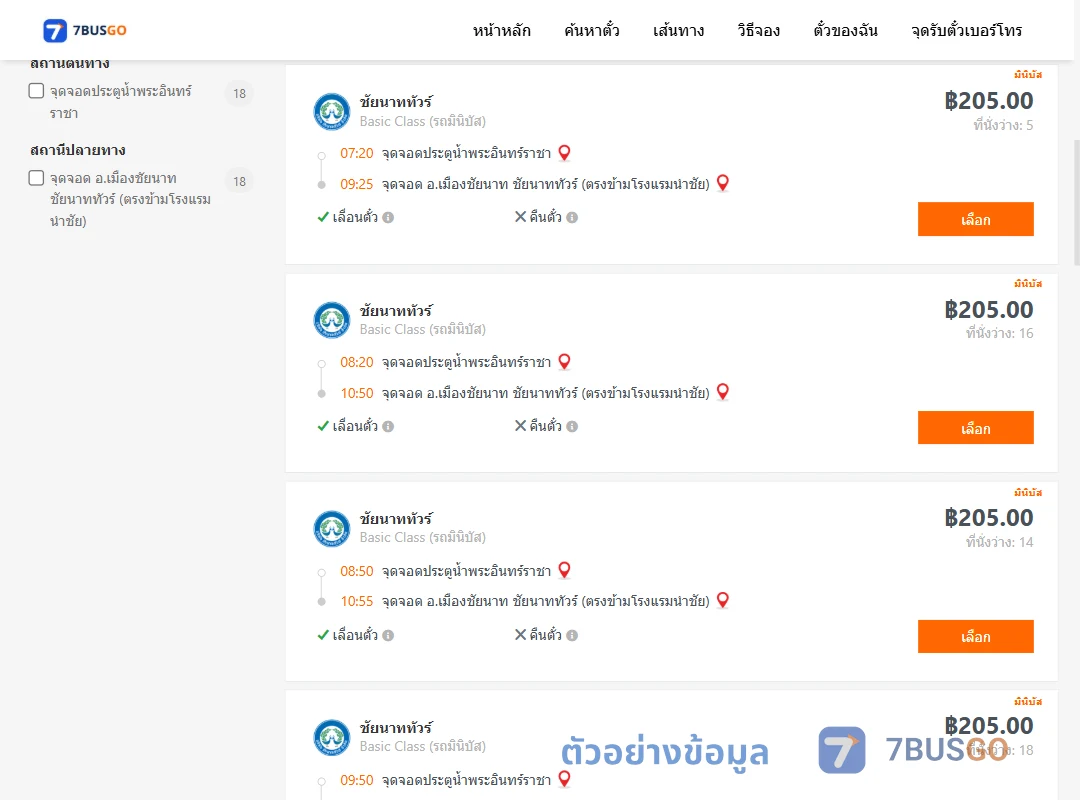Open map pin for 09:25 arrival stop
1080x800 pixels.
[723, 183]
